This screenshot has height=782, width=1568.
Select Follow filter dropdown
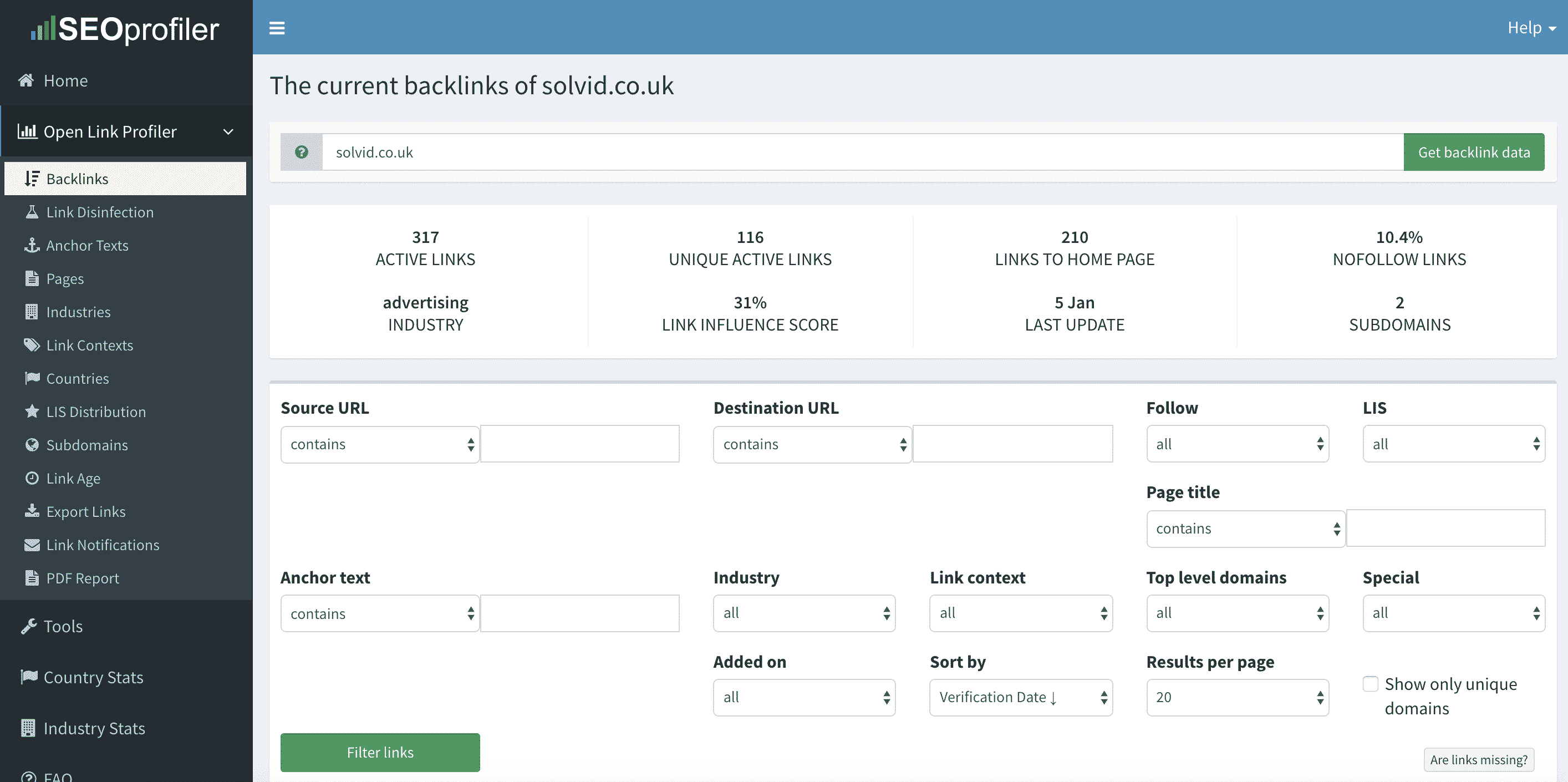[1236, 443]
